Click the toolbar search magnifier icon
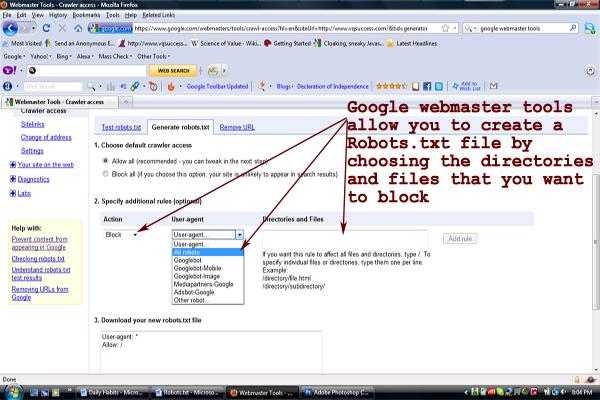Image resolution: width=600 pixels, height=400 pixels. [91, 87]
